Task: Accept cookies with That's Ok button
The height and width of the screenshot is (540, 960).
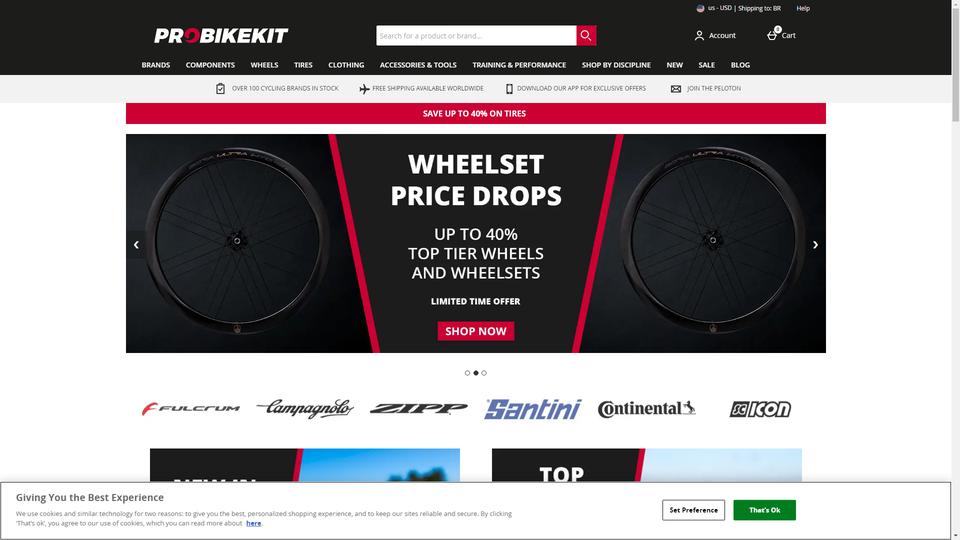Action: pos(764,510)
